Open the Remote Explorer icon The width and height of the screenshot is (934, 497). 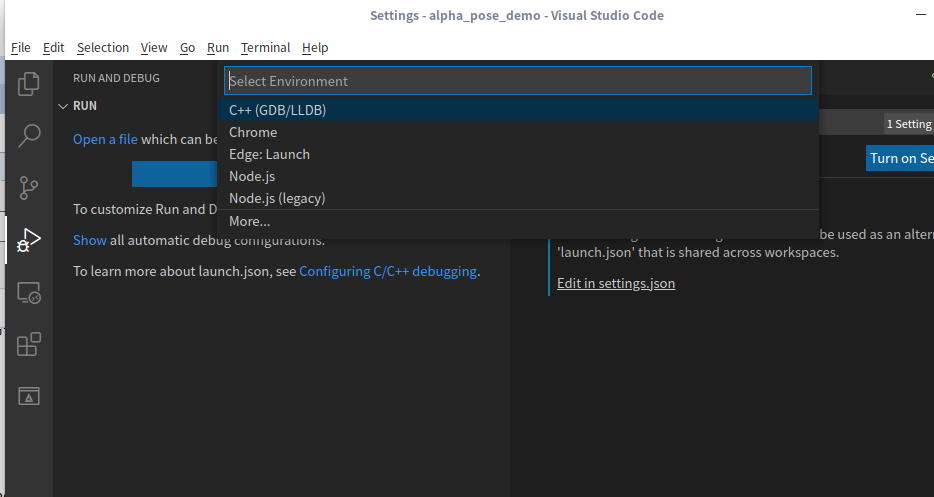(x=29, y=293)
